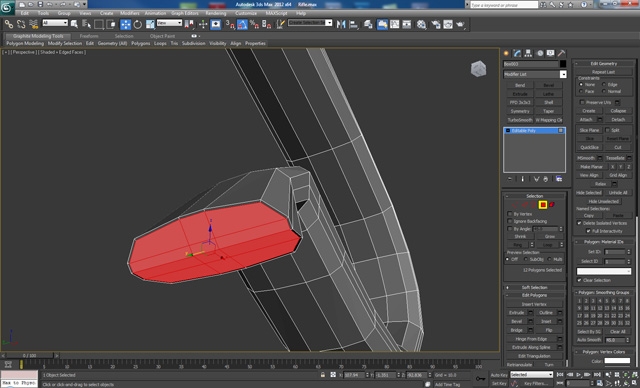Open the Rendering menu
The height and width of the screenshot is (388, 640).
tap(216, 13)
